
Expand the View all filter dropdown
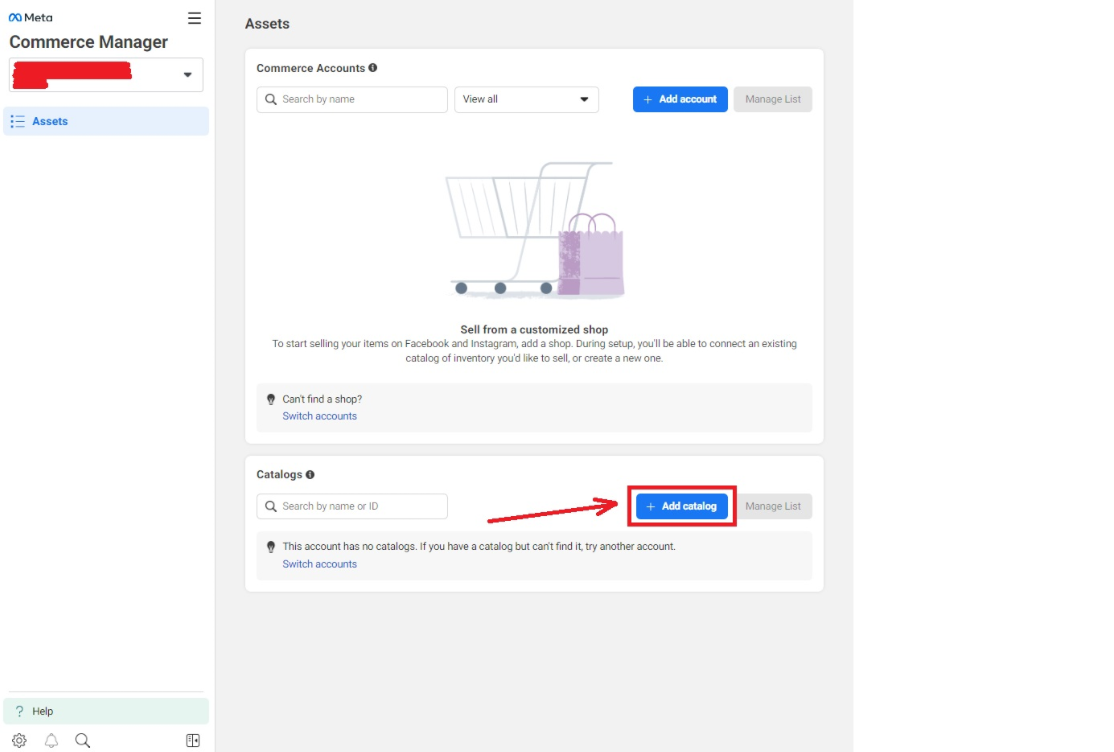[526, 100]
